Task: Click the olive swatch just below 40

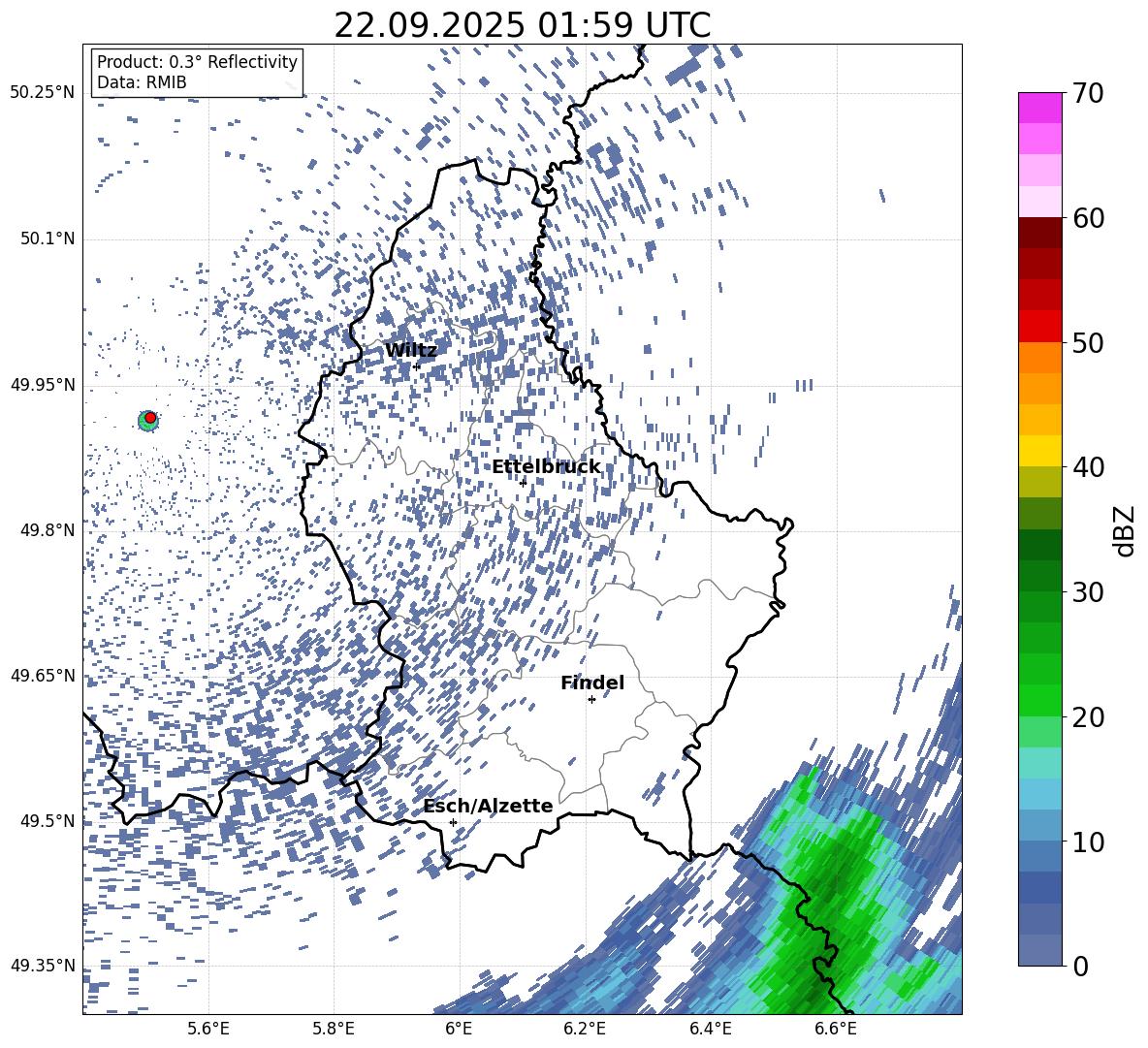Action: pos(1039,482)
